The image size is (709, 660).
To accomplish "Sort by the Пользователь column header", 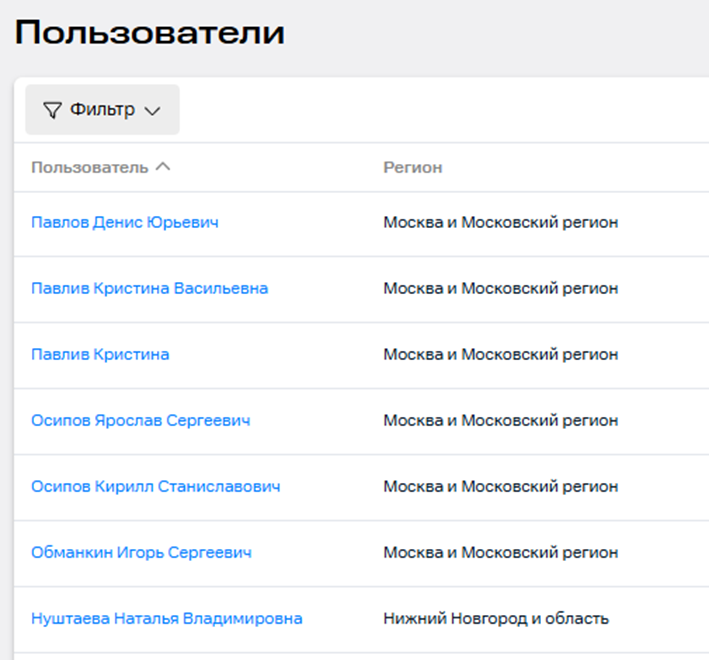I will [90, 167].
